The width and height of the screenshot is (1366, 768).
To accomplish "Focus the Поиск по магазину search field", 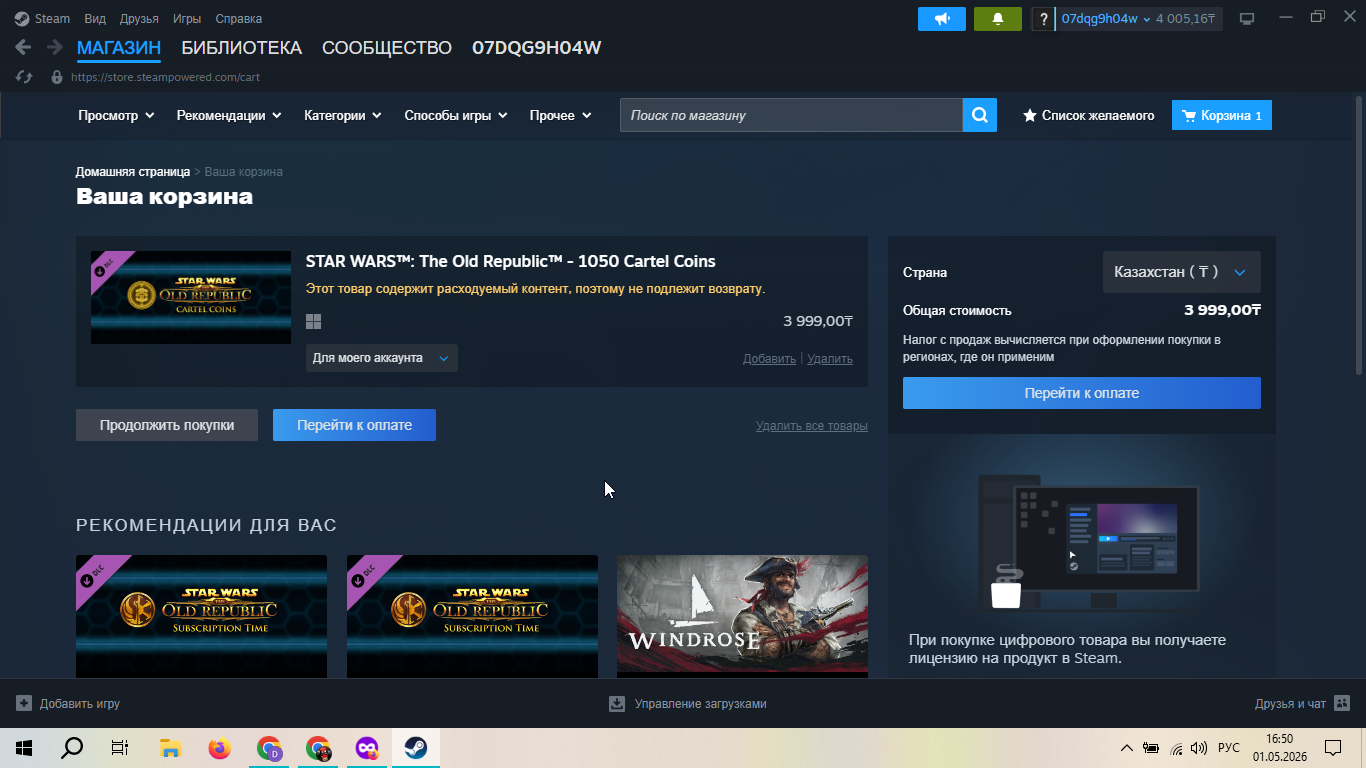I will pos(791,115).
